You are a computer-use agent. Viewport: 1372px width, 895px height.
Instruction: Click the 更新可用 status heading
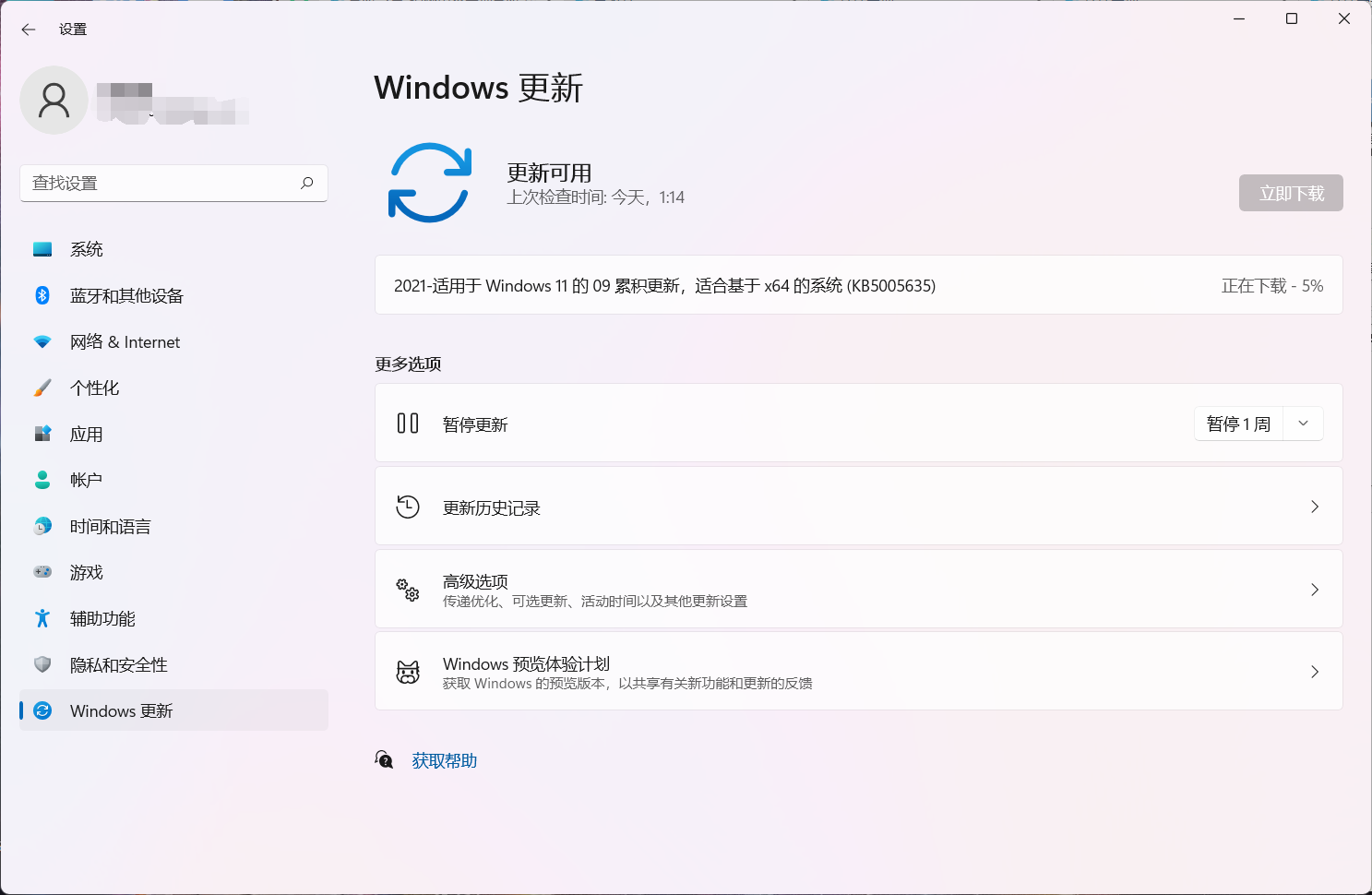point(550,173)
